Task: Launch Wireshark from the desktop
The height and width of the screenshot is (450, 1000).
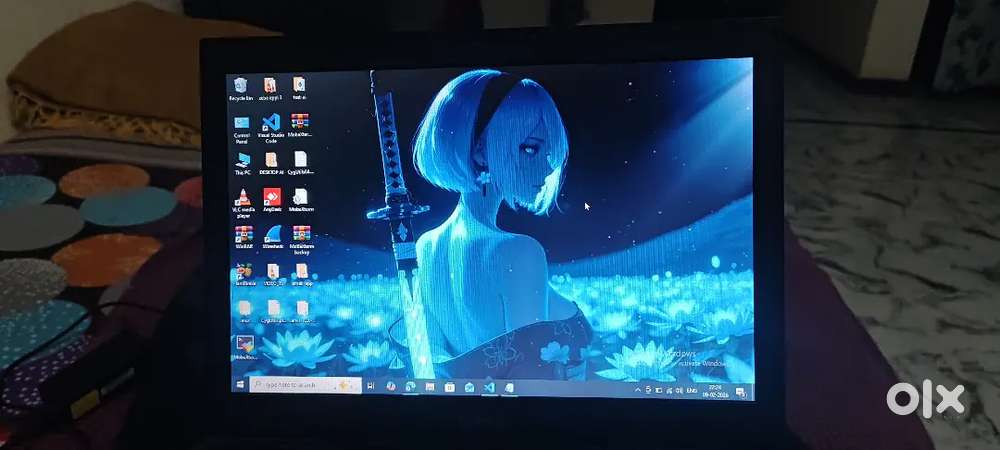Action: [272, 234]
